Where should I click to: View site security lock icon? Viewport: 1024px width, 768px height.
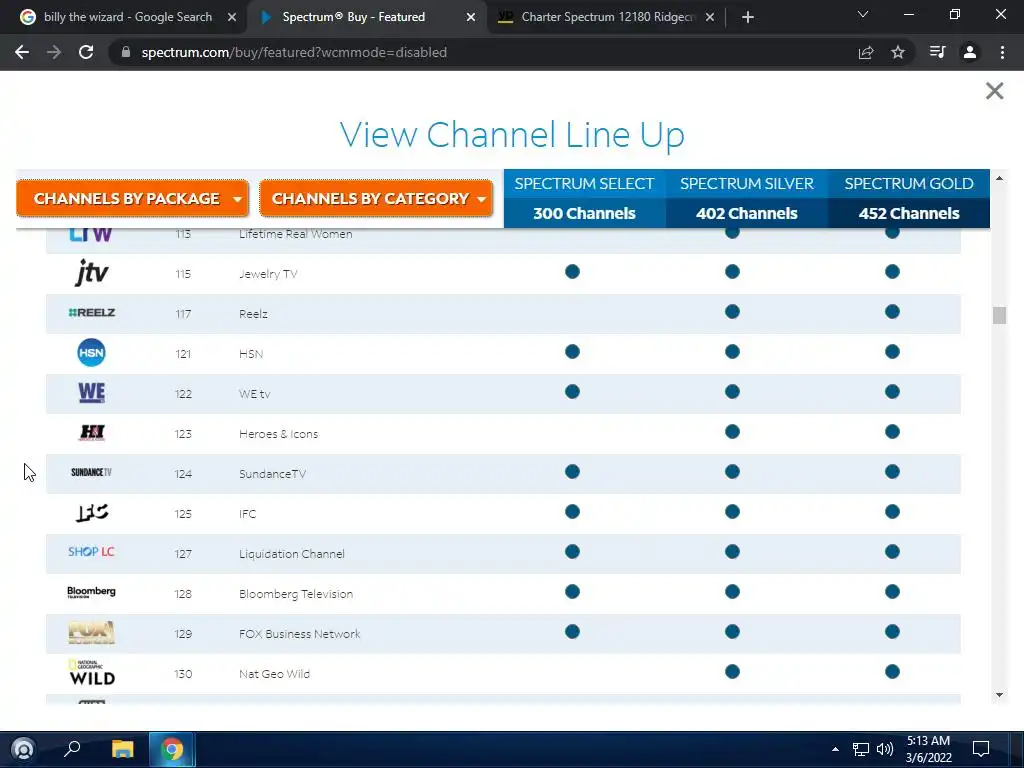(126, 52)
